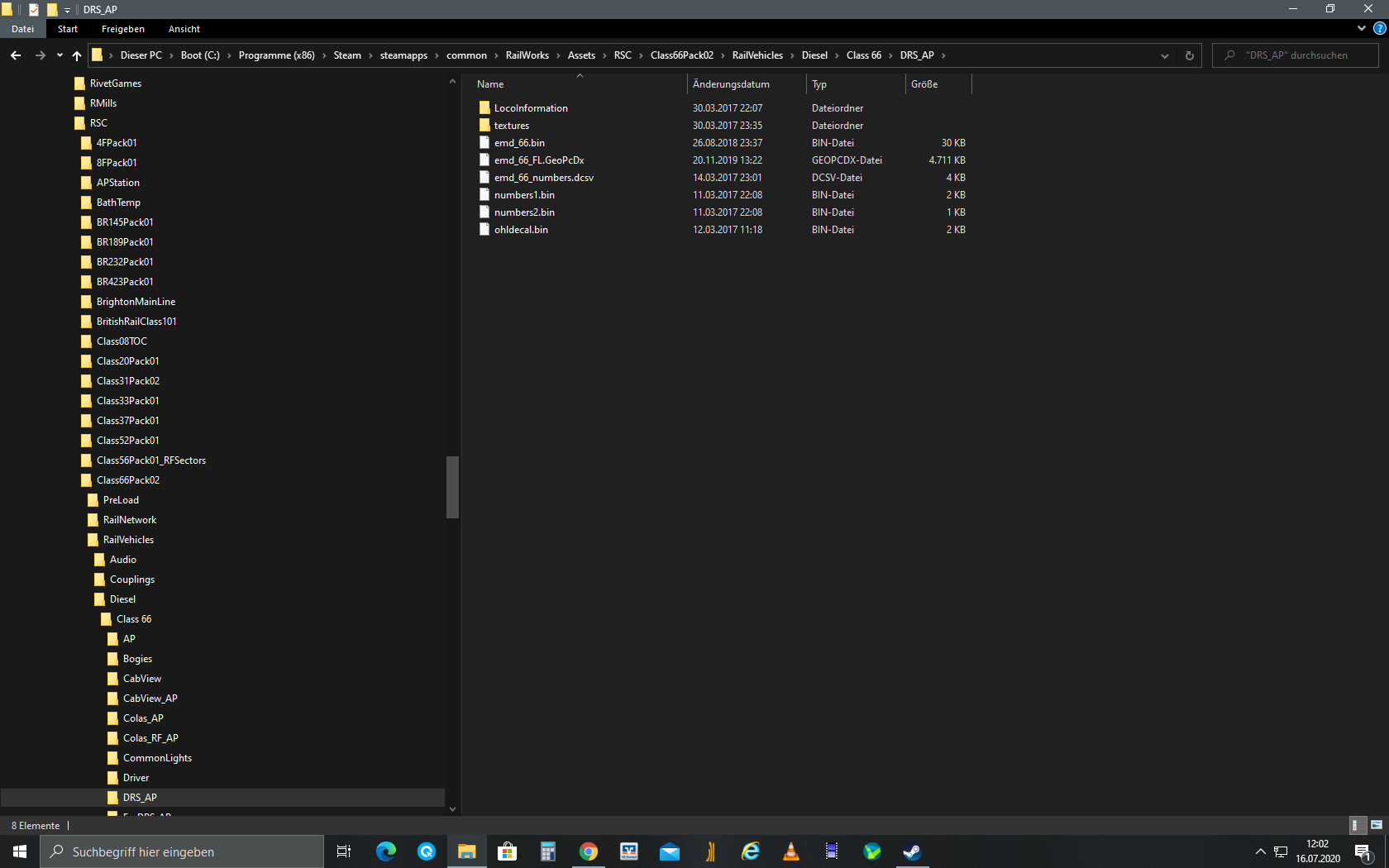
Task: Expand the address bar history dropdown
Action: 1164,55
